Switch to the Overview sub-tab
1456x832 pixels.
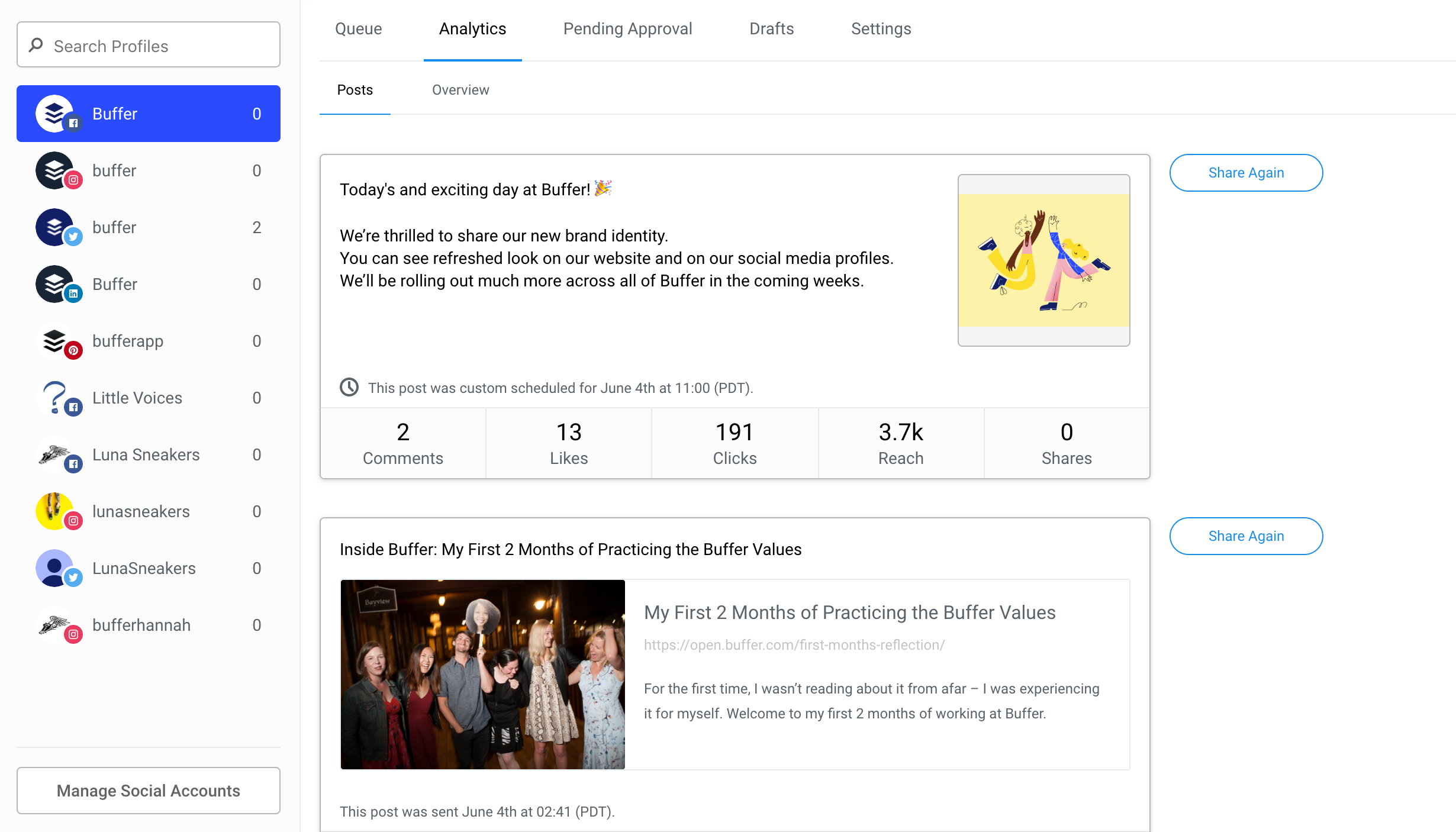pyautogui.click(x=460, y=90)
